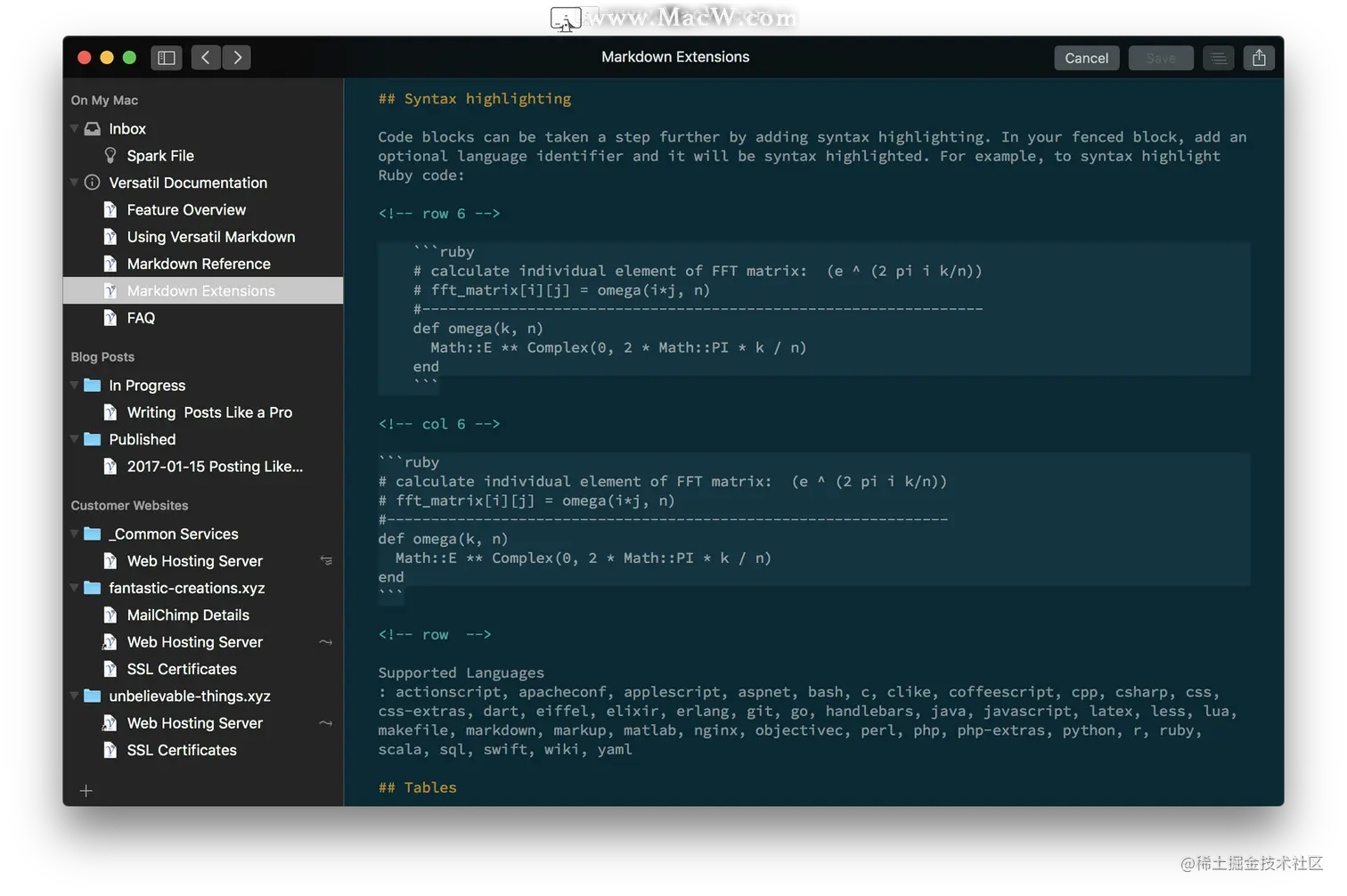Click the Inbox tray icon
Viewport: 1347px width, 896px height.
(x=92, y=129)
